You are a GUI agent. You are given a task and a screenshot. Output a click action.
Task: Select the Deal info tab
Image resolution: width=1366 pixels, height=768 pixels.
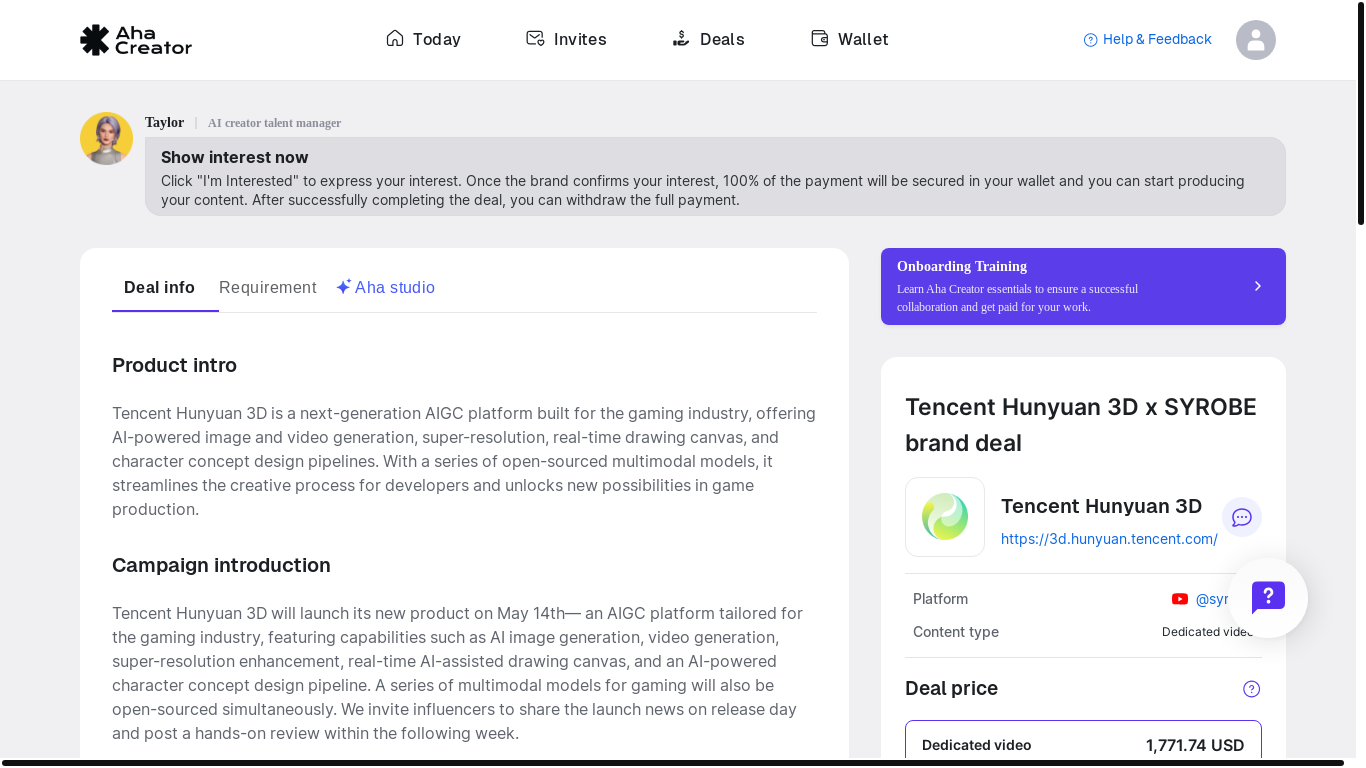(160, 288)
